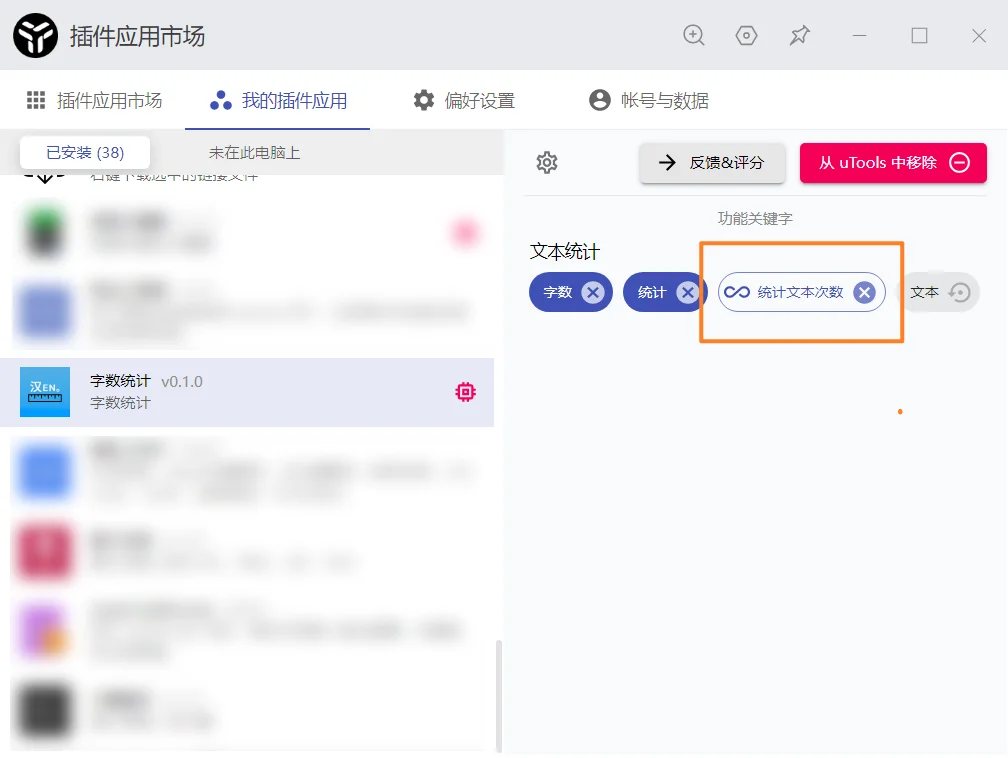Remove the 字数 keyword with its X icon
This screenshot has height=758, width=1008.
pos(593,292)
